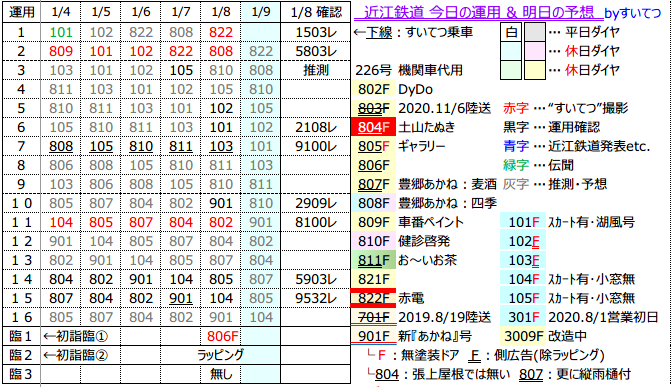The height and width of the screenshot is (387, 671).
Task: Select the struck-through 803F cell
Action: [374, 108]
